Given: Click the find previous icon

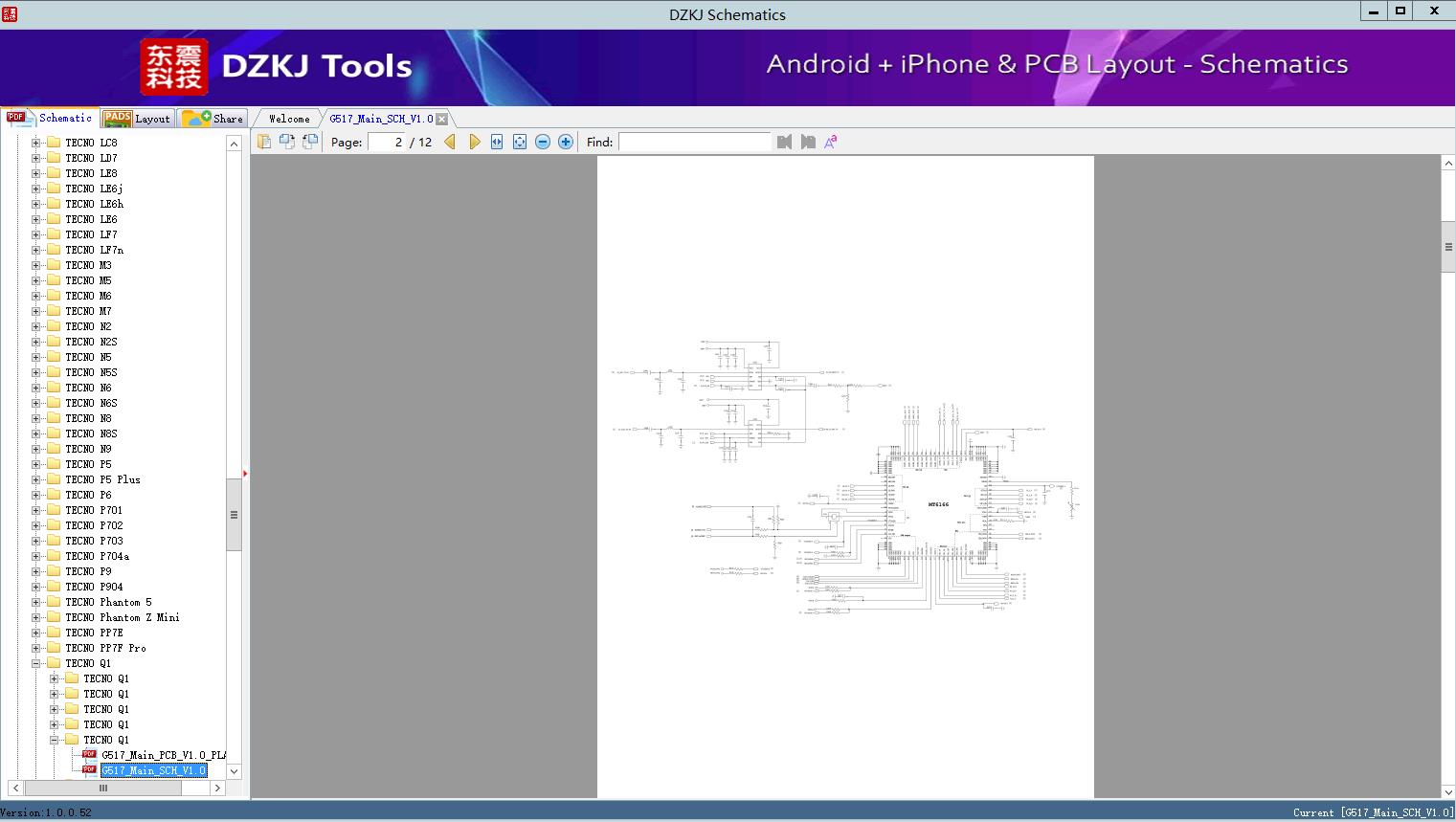Looking at the screenshot, I should (785, 142).
